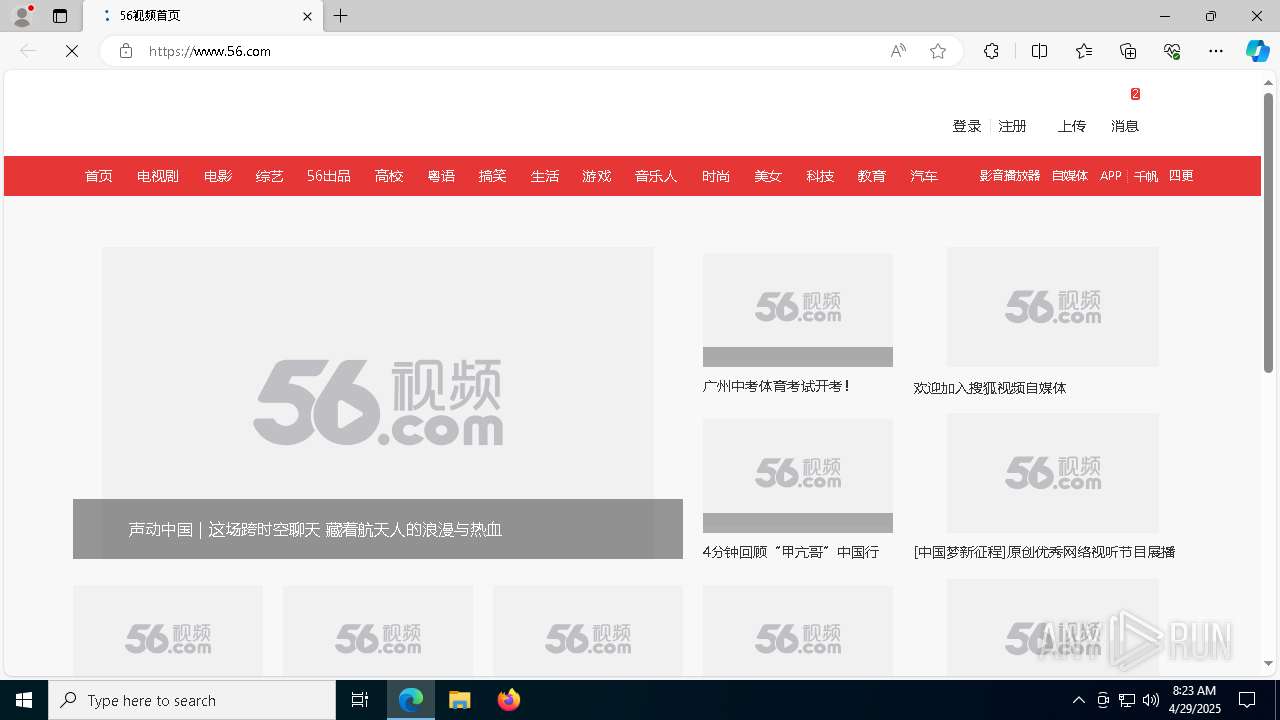
Task: Open the tab actions menu icon
Action: [x=60, y=16]
